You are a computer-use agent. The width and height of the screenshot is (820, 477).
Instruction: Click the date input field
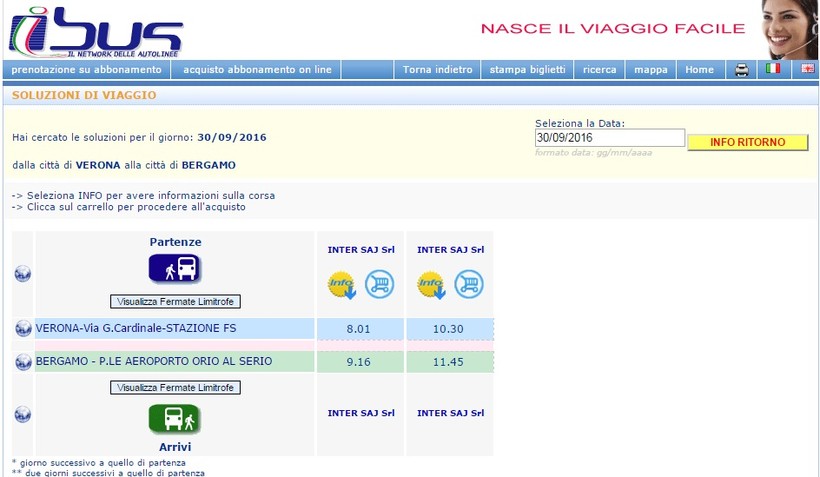[609, 138]
